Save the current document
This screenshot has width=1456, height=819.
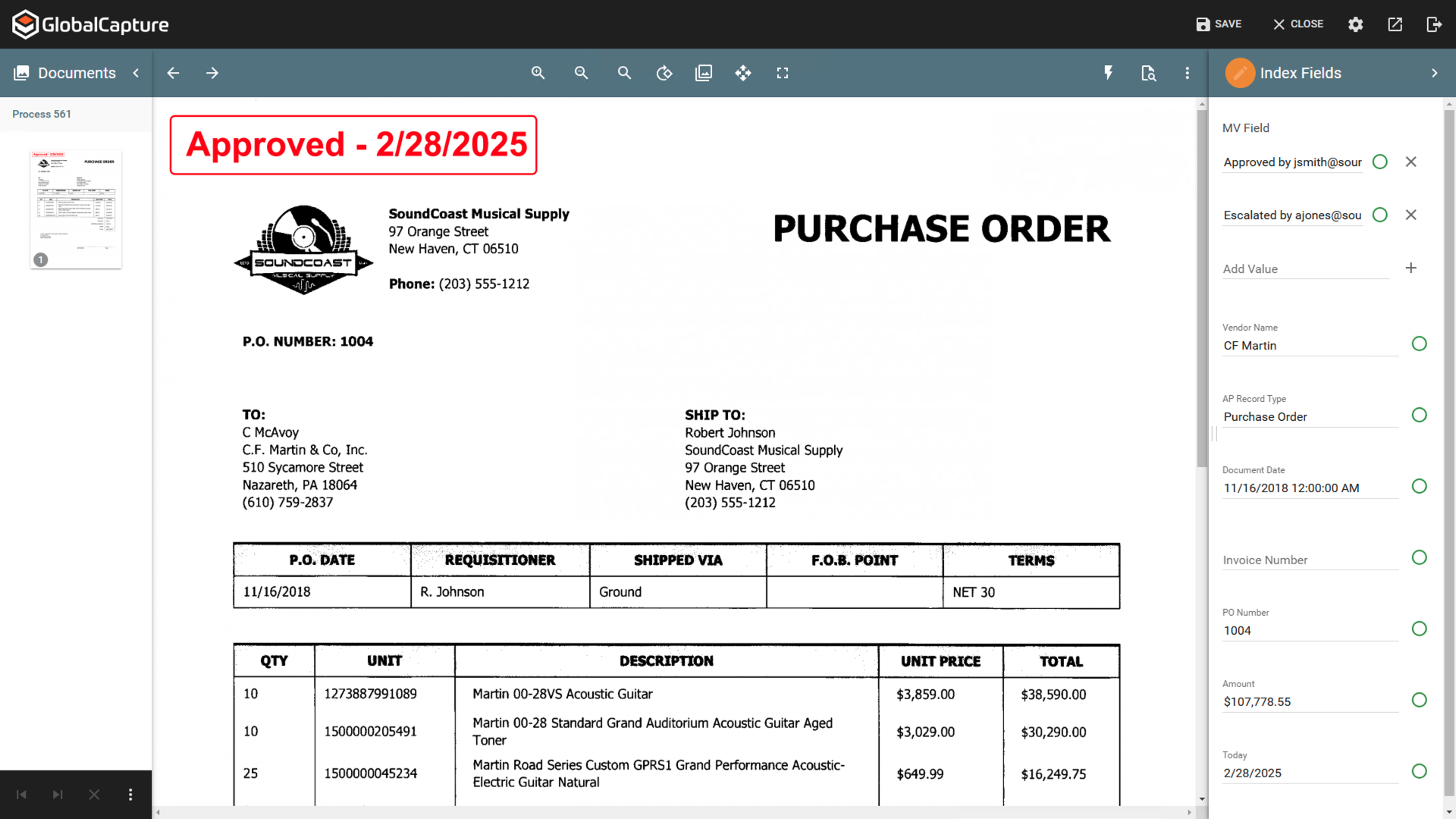pyautogui.click(x=1218, y=24)
